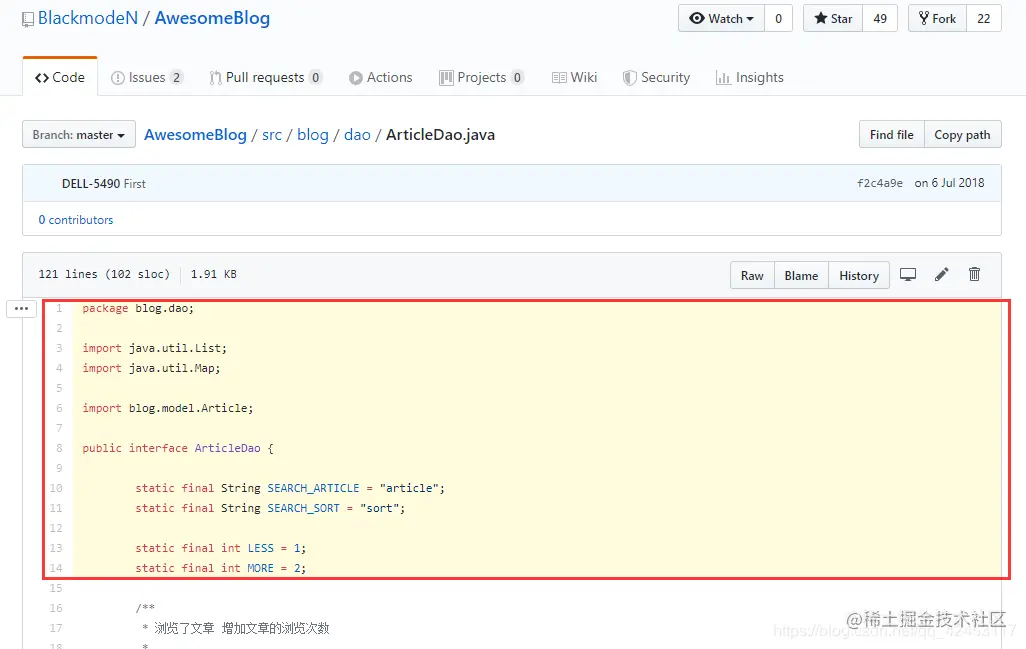Image resolution: width=1026 pixels, height=649 pixels.
Task: Navigate to dao folder in breadcrumb
Action: 357,135
